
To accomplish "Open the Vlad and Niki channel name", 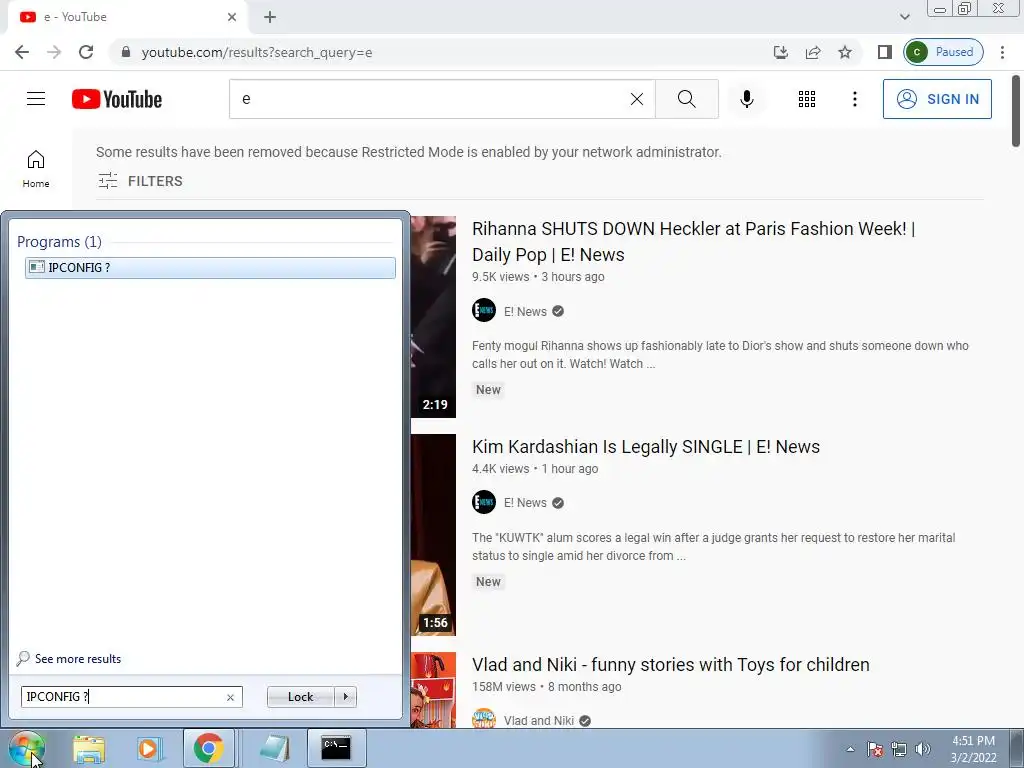I will 539,721.
